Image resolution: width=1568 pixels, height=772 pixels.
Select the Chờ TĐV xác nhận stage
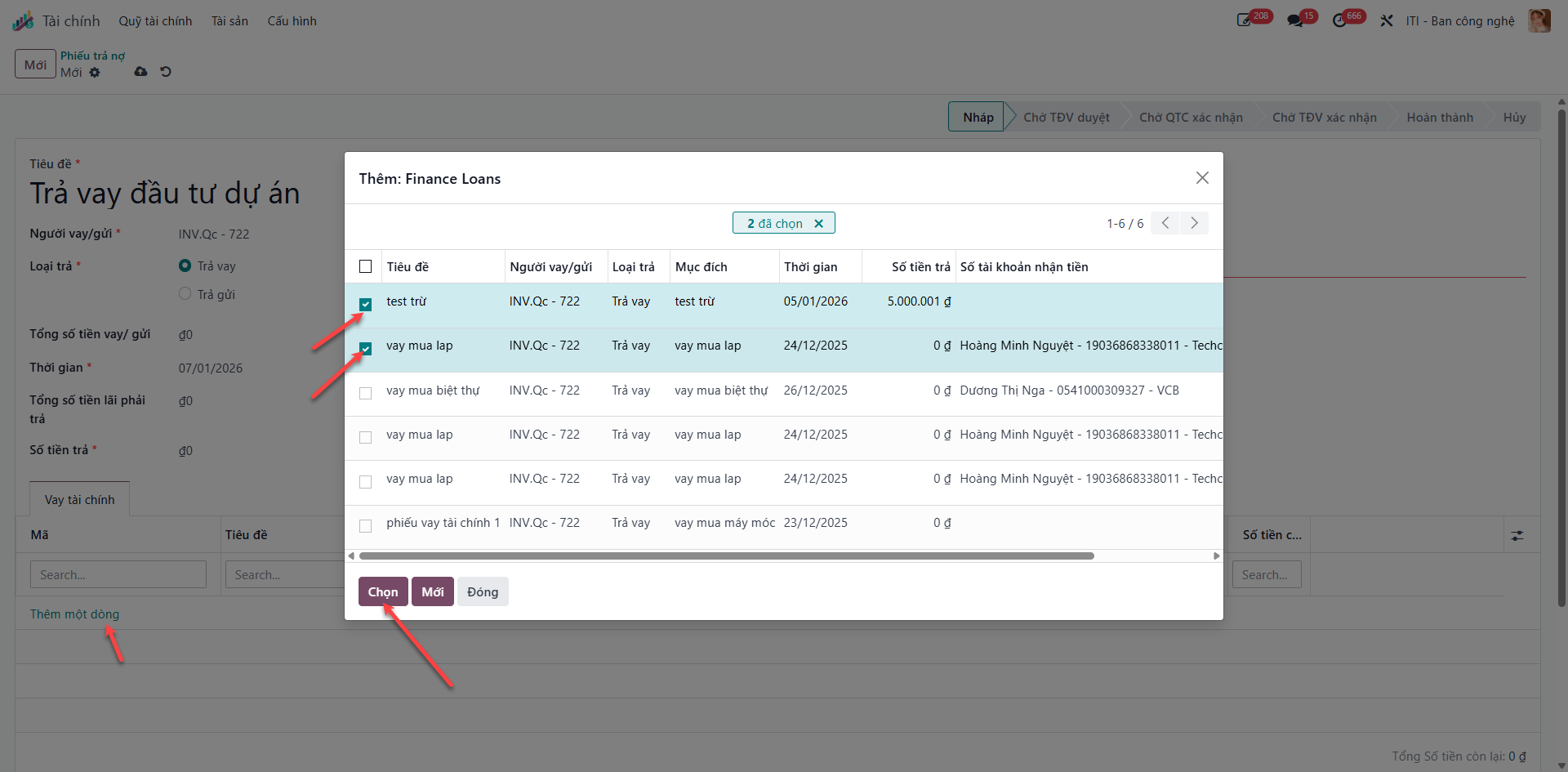point(1324,117)
